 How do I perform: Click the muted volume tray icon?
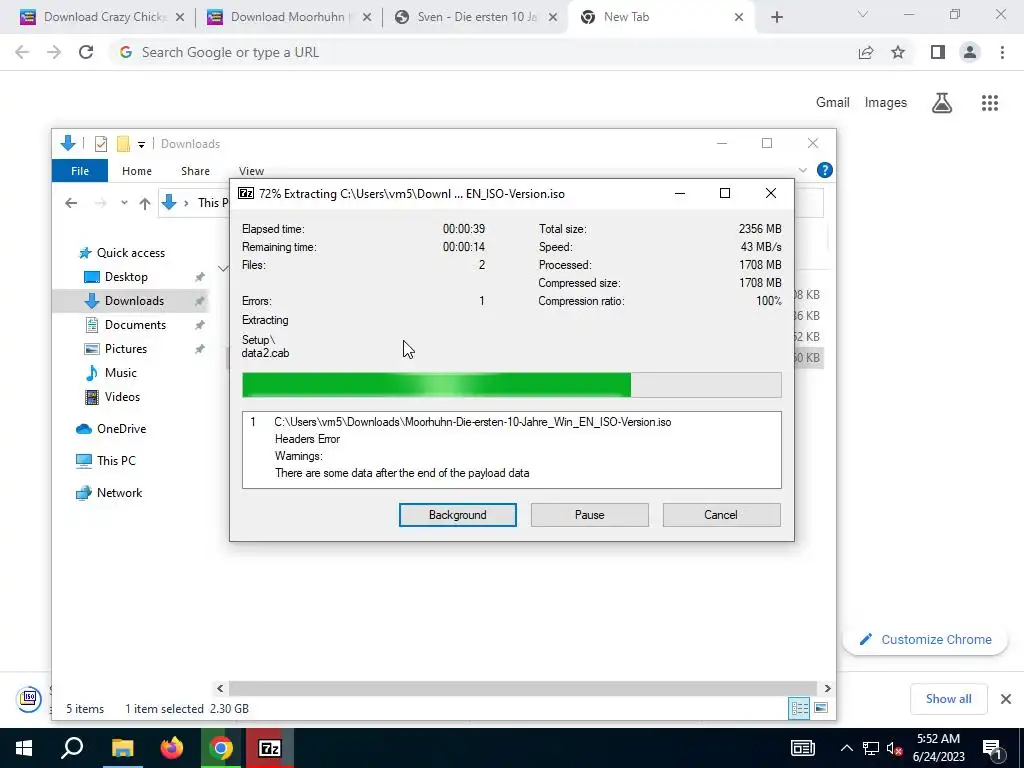point(895,748)
